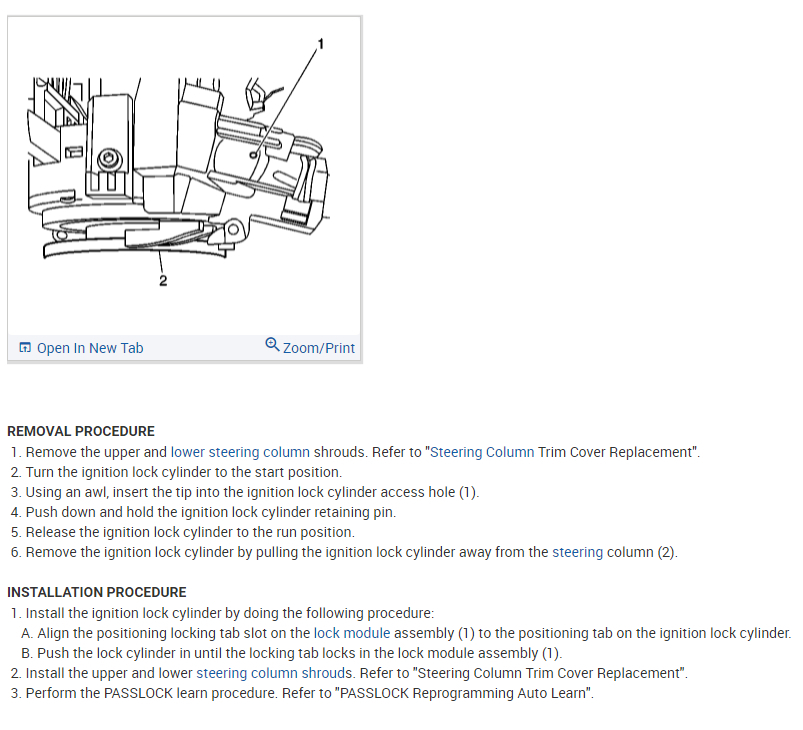Click the access hole circle in the diagram
Screen dimensions: 803x730
pyautogui.click(x=253, y=155)
